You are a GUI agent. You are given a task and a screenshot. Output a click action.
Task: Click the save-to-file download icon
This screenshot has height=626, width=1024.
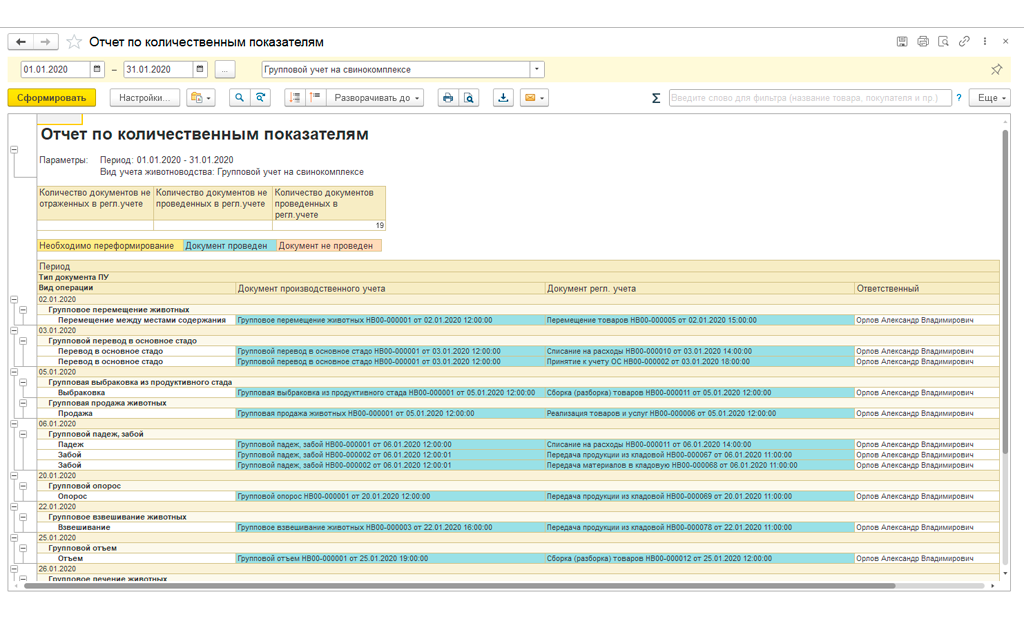(503, 98)
